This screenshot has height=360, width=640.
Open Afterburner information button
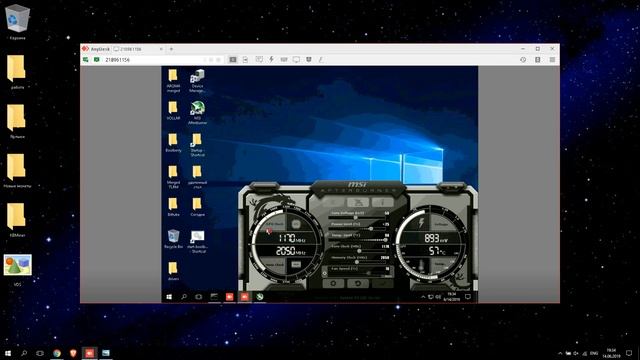(382, 202)
